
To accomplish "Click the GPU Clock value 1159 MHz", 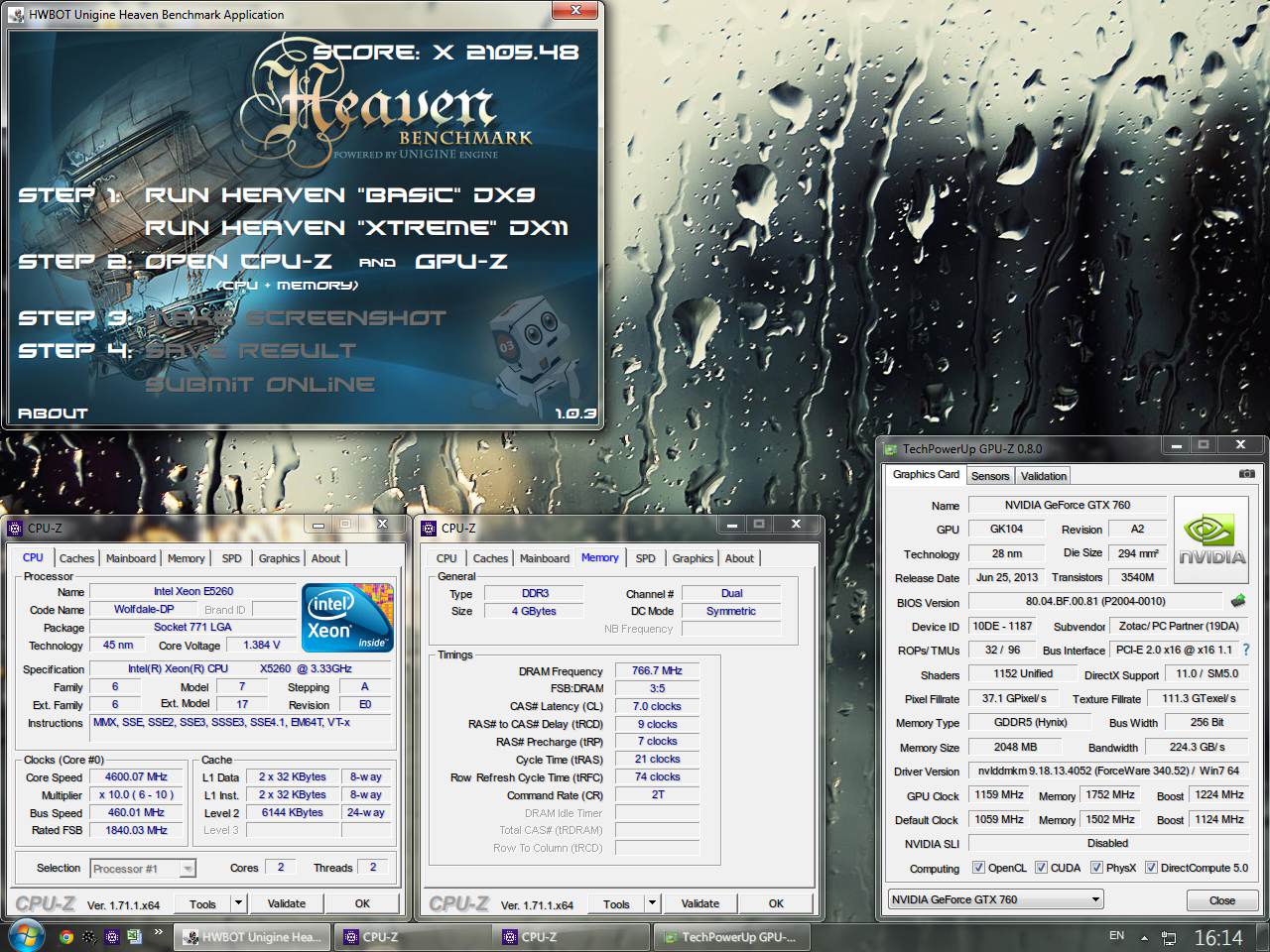I will coord(999,795).
